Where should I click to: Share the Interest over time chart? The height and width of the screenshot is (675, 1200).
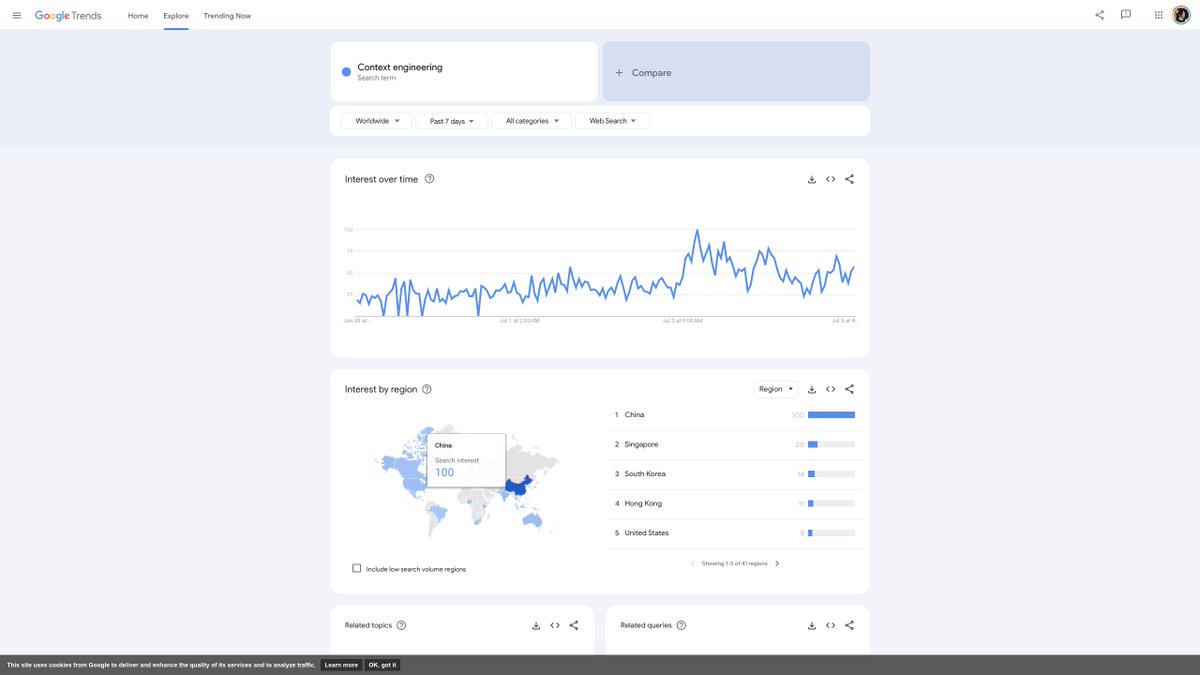pos(850,179)
